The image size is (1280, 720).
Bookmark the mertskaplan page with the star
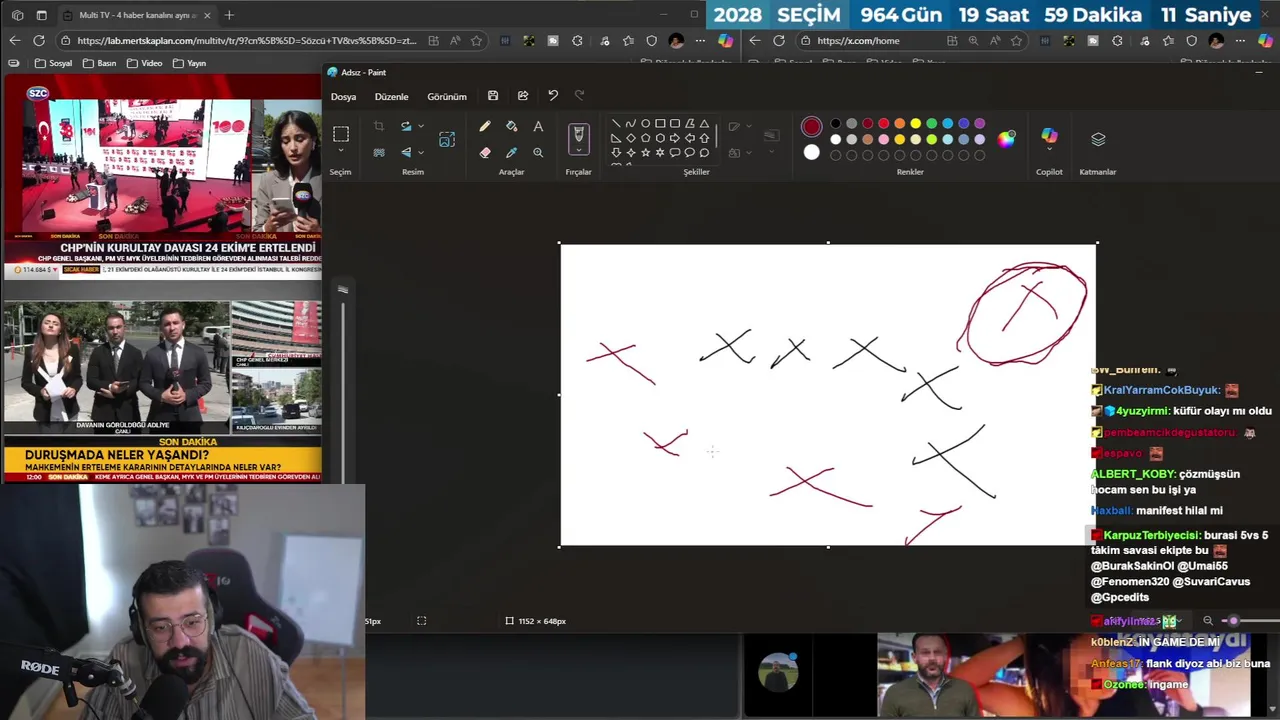476,41
